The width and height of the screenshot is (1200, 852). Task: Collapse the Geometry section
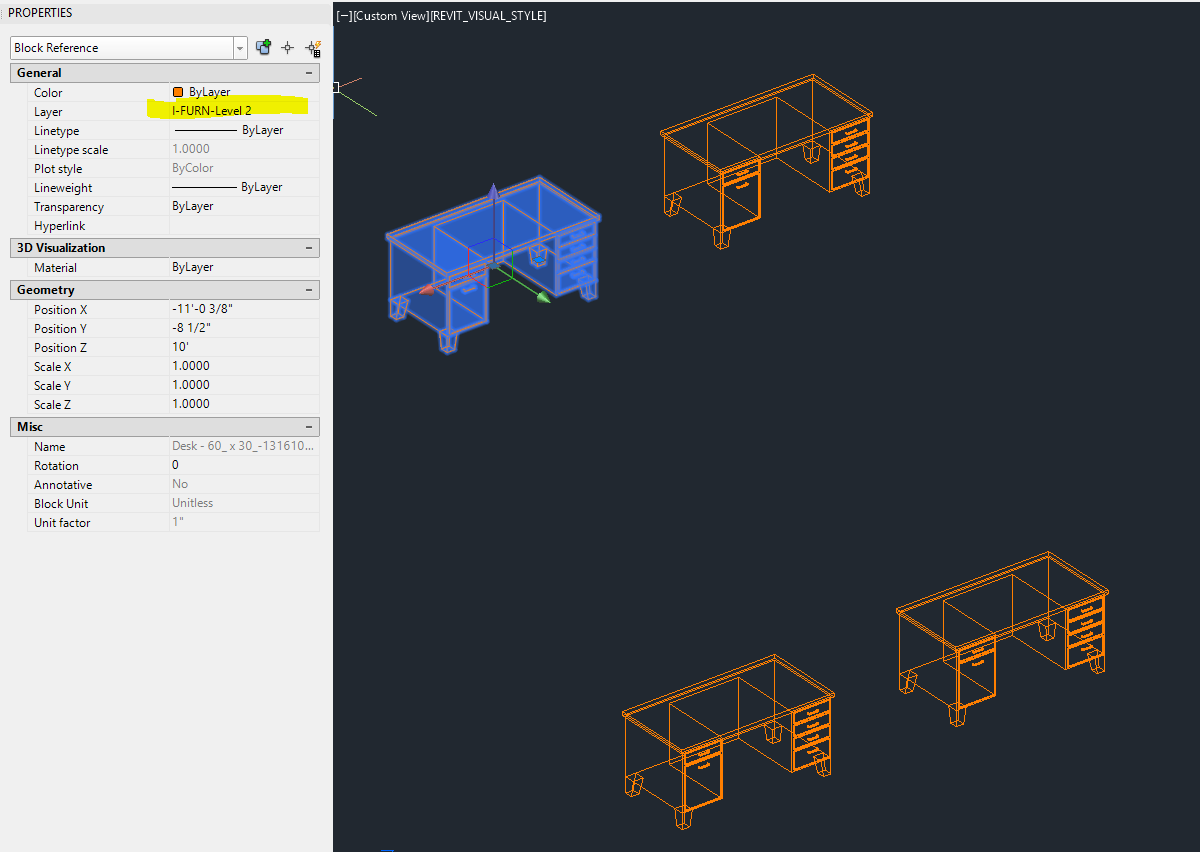(x=308, y=289)
